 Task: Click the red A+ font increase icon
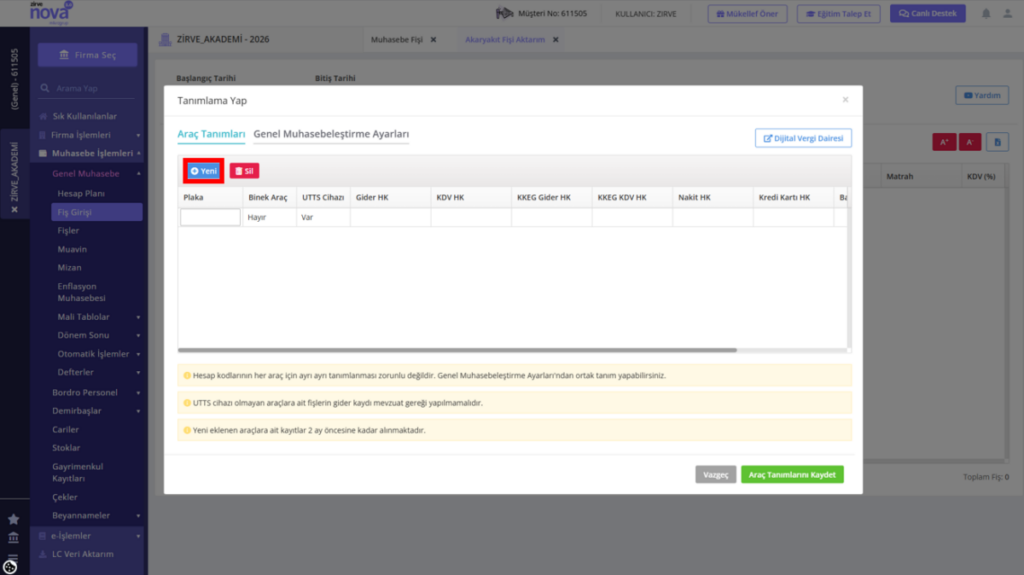(944, 142)
